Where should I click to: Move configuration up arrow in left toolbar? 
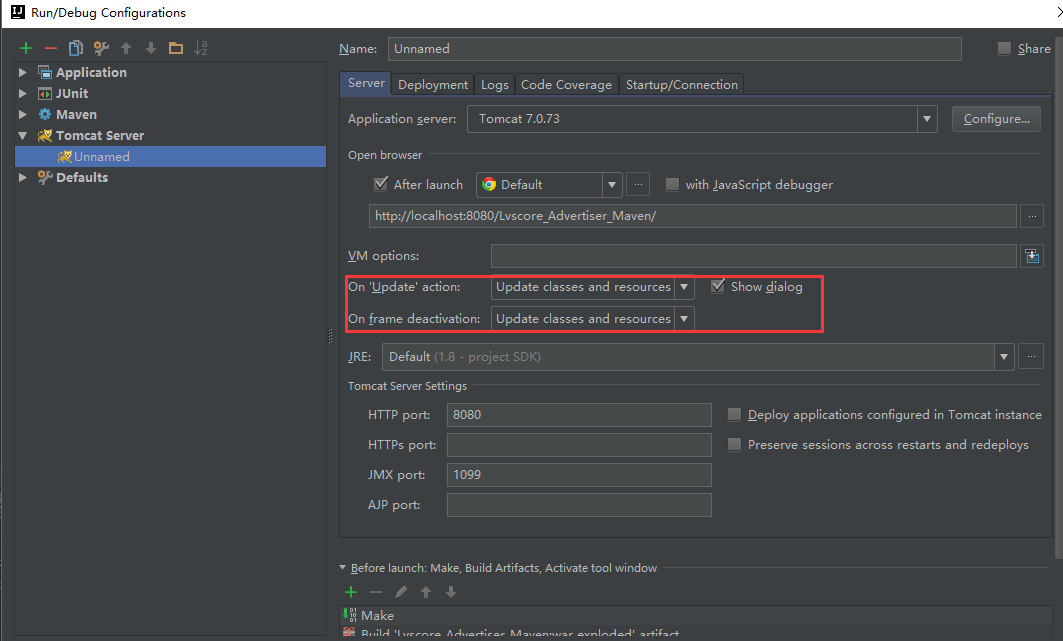click(x=126, y=48)
